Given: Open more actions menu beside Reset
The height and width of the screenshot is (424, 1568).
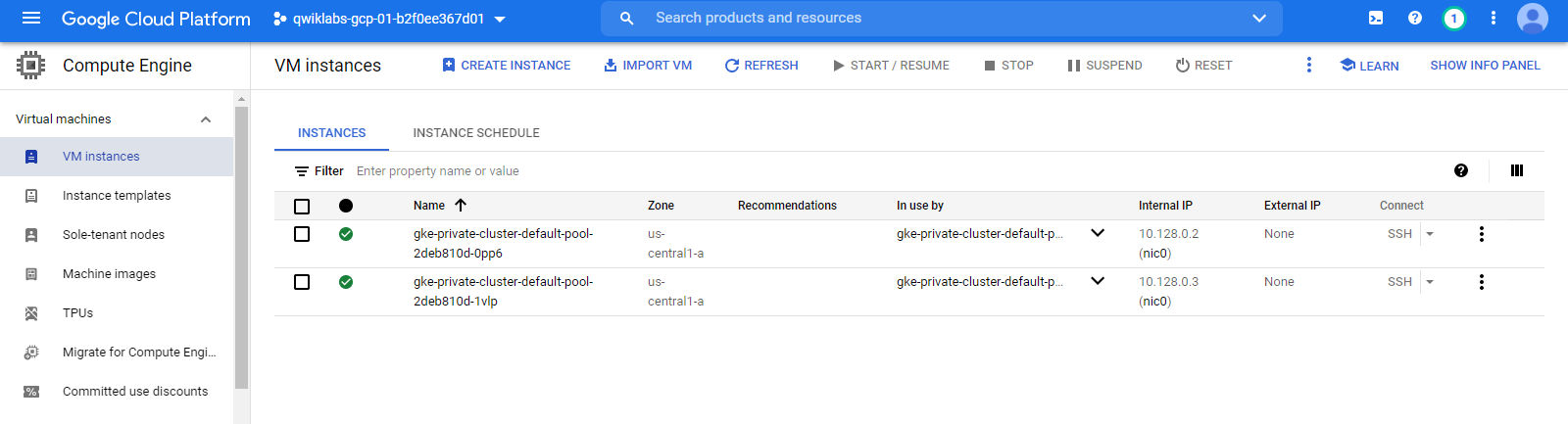Looking at the screenshot, I should pyautogui.click(x=1309, y=65).
